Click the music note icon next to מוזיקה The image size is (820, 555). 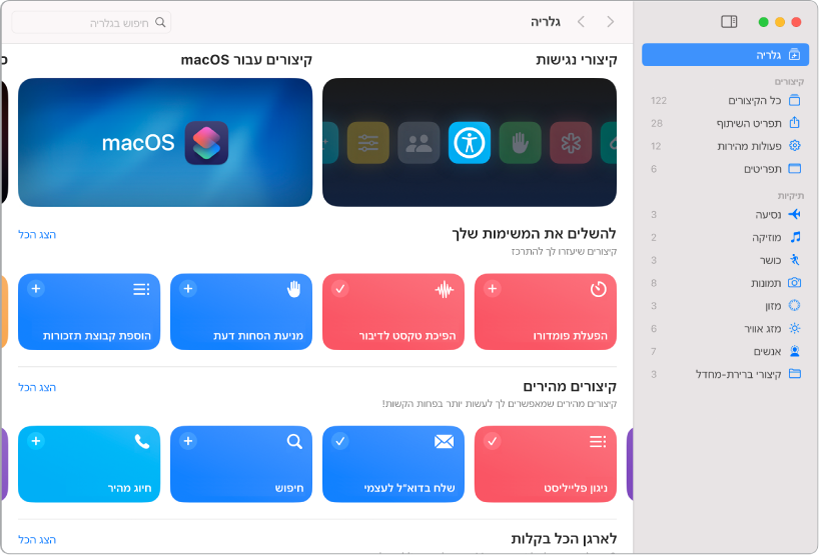[x=795, y=237]
